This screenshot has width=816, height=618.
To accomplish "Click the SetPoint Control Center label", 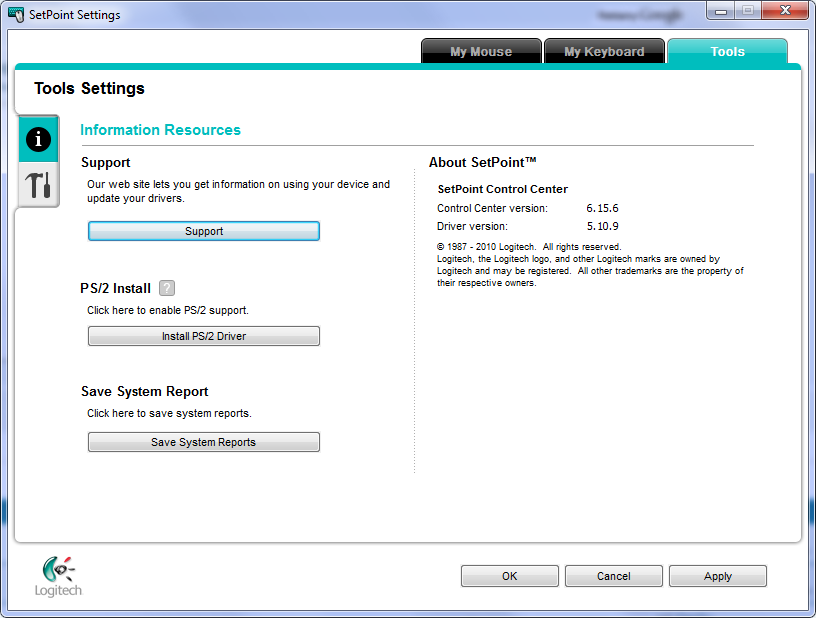I will pos(503,189).
